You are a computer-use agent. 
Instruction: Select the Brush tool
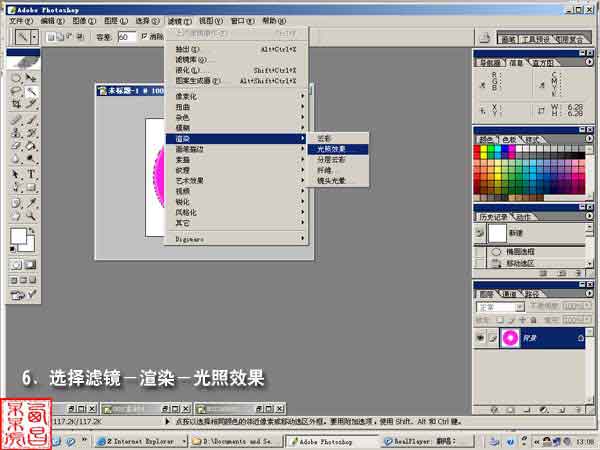click(x=31, y=120)
